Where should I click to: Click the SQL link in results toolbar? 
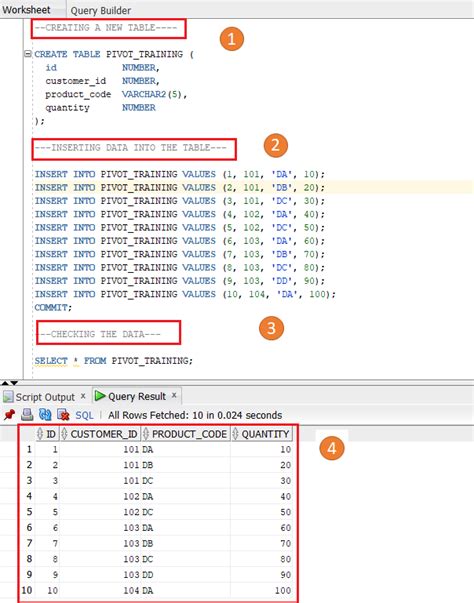[84, 415]
